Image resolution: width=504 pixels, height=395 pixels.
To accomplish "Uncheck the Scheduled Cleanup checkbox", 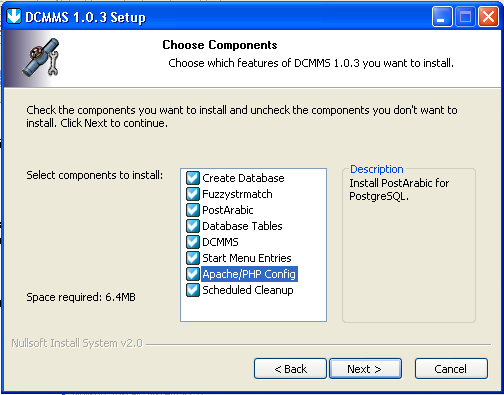I will pos(193,290).
